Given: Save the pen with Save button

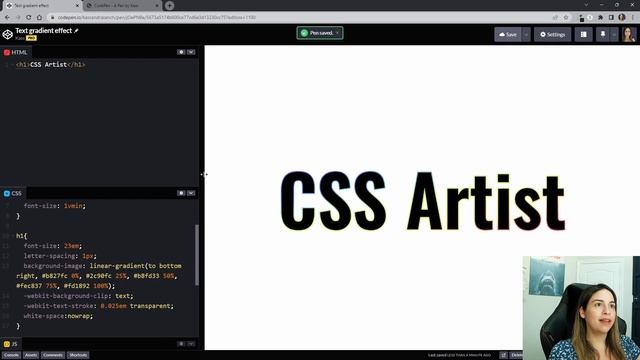Looking at the screenshot, I should pyautogui.click(x=508, y=35).
